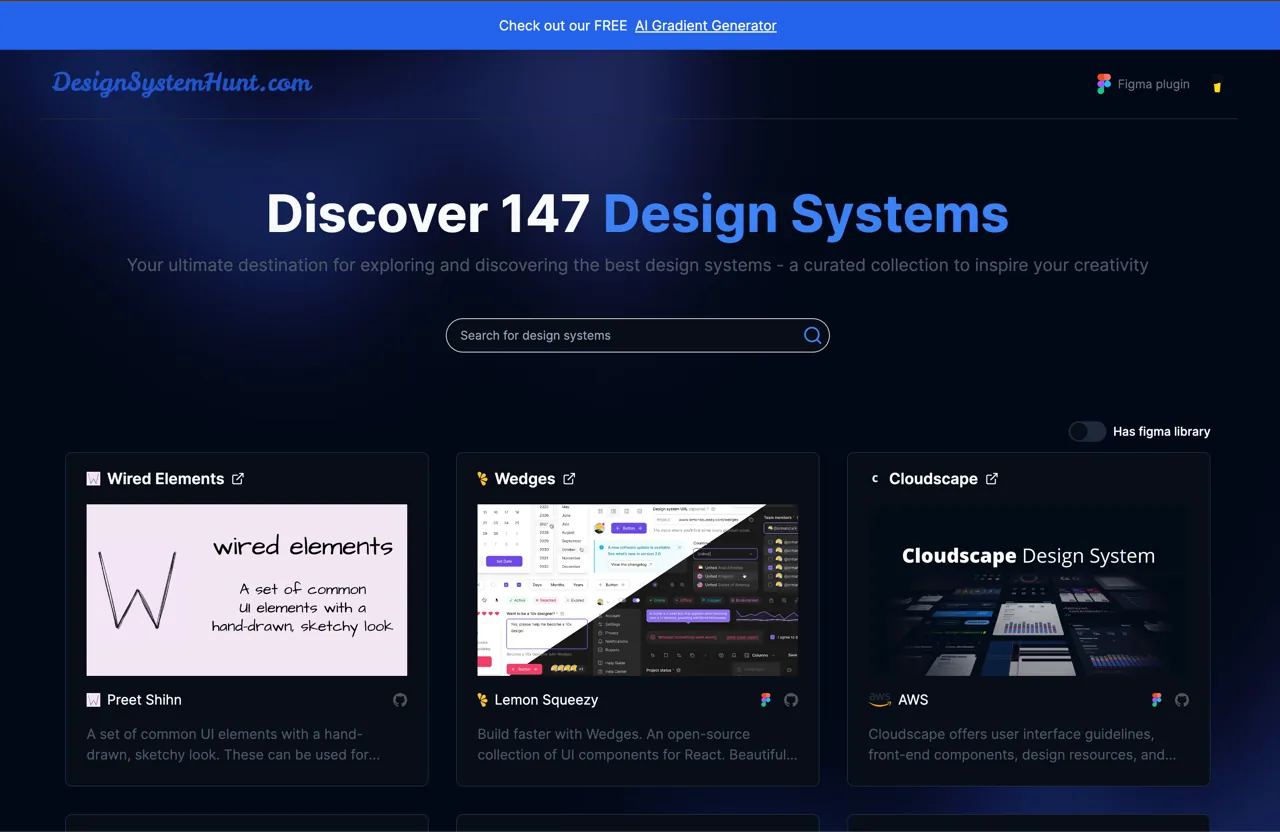The height and width of the screenshot is (832, 1280).
Task: Click Lemon Squeezy logo beside author name
Action: pos(483,700)
